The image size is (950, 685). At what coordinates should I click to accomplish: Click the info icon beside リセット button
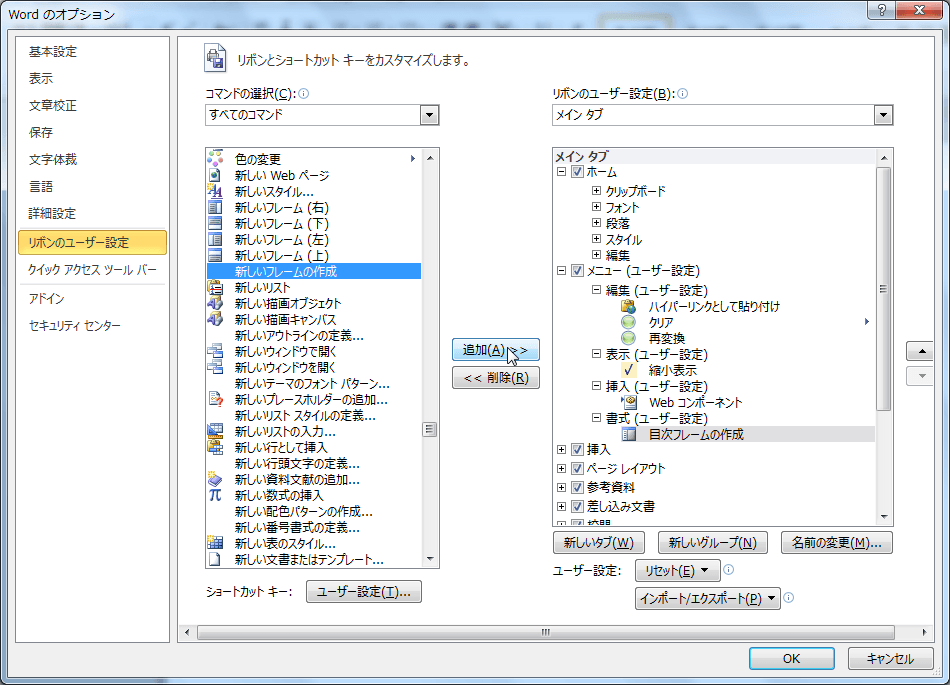point(729,569)
